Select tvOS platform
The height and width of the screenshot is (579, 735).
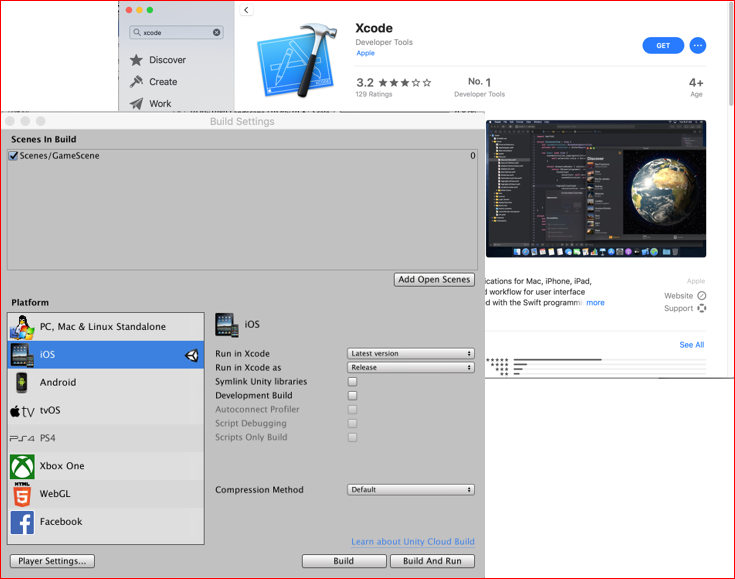point(106,411)
